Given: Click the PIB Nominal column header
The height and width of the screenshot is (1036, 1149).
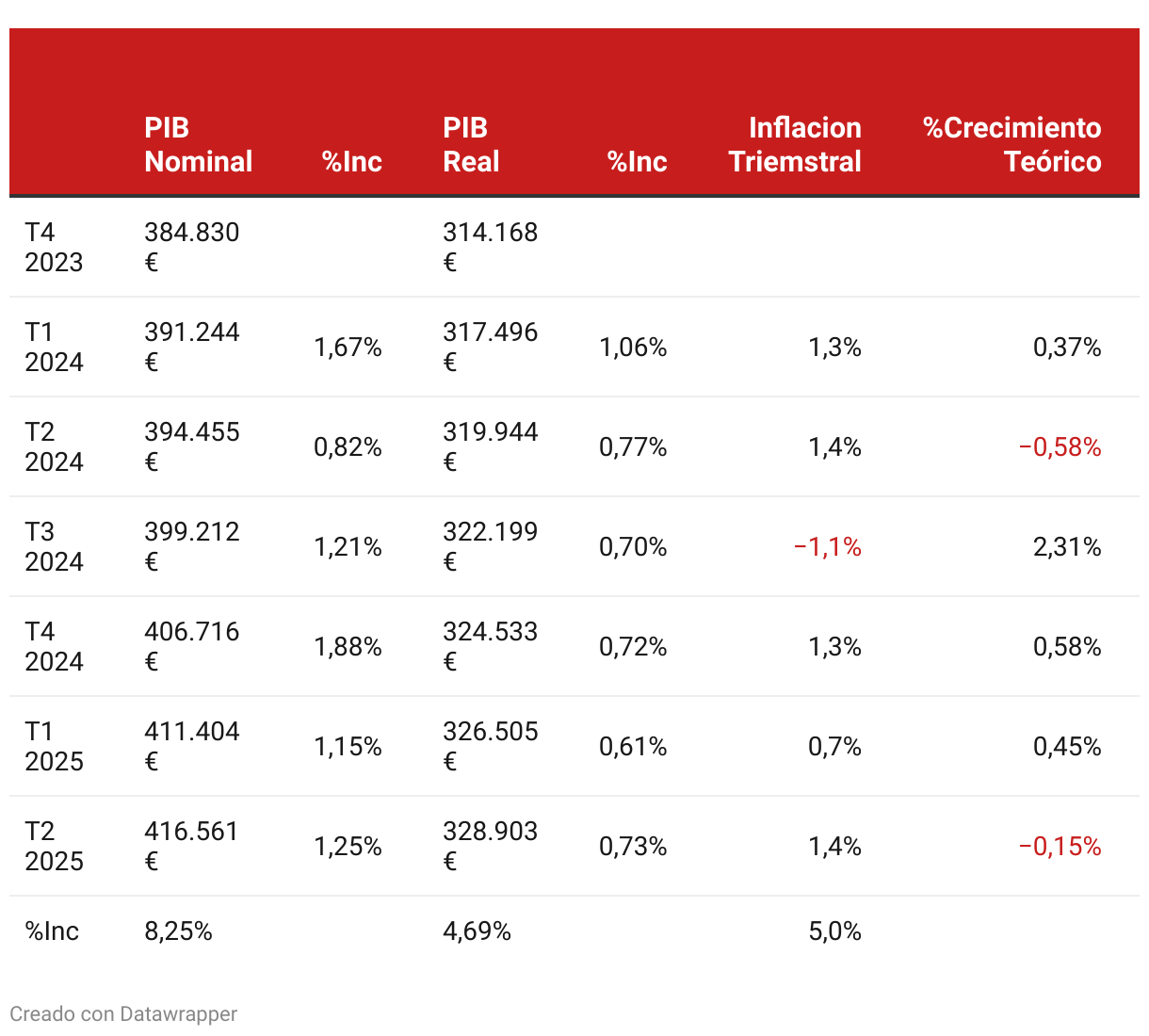Looking at the screenshot, I should pos(199,145).
